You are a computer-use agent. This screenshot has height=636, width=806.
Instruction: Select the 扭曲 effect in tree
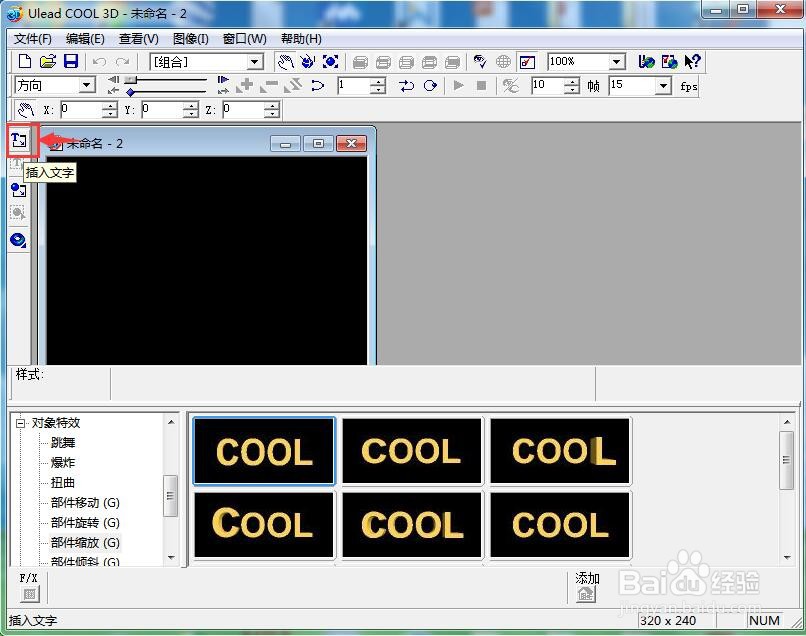click(63, 483)
